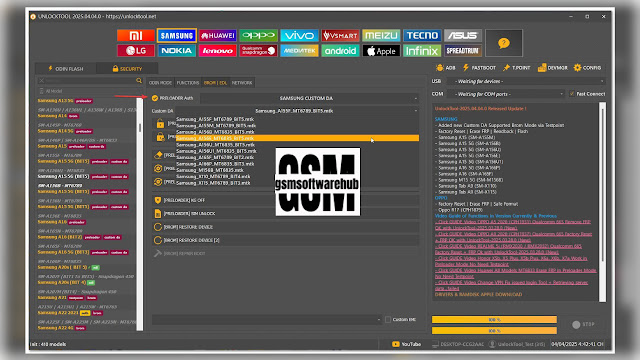Enable the Custom EMI checkbox
The image size is (640, 360).
point(388,319)
